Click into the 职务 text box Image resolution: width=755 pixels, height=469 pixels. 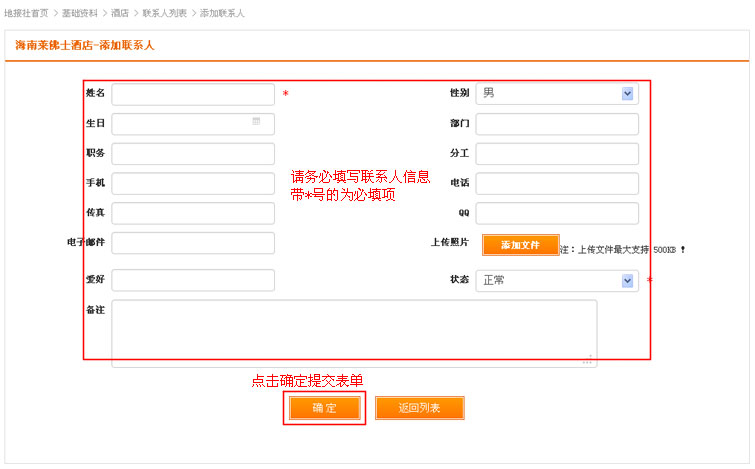point(193,154)
